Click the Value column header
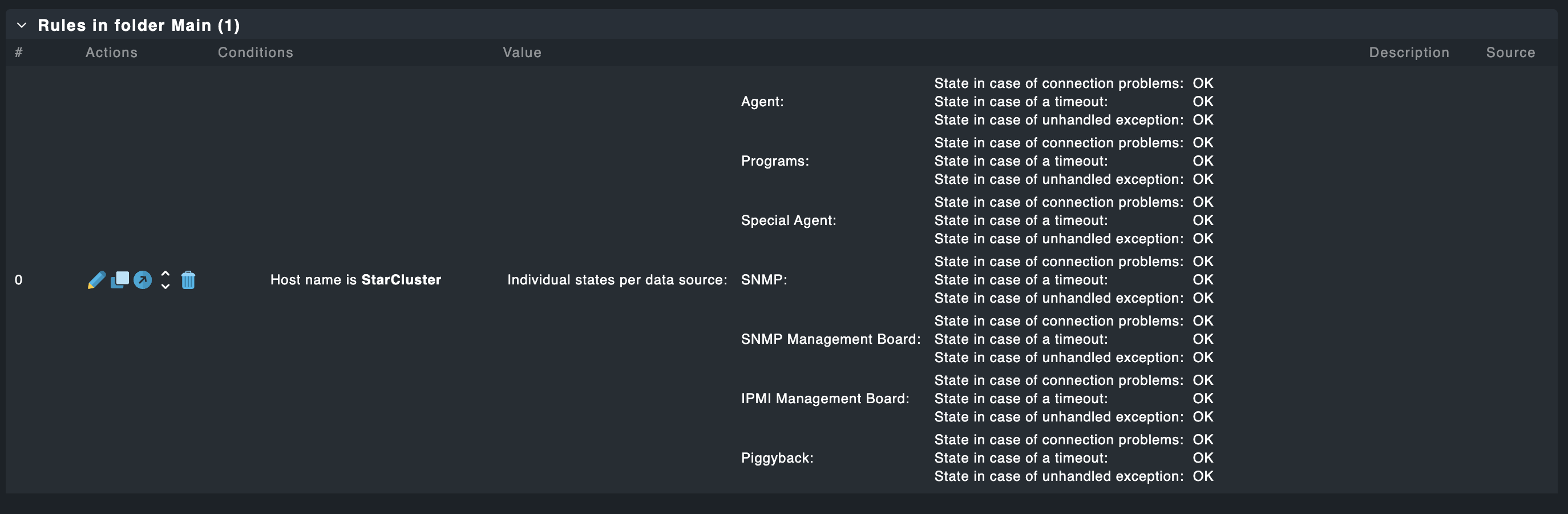The height and width of the screenshot is (514, 1568). (x=522, y=53)
